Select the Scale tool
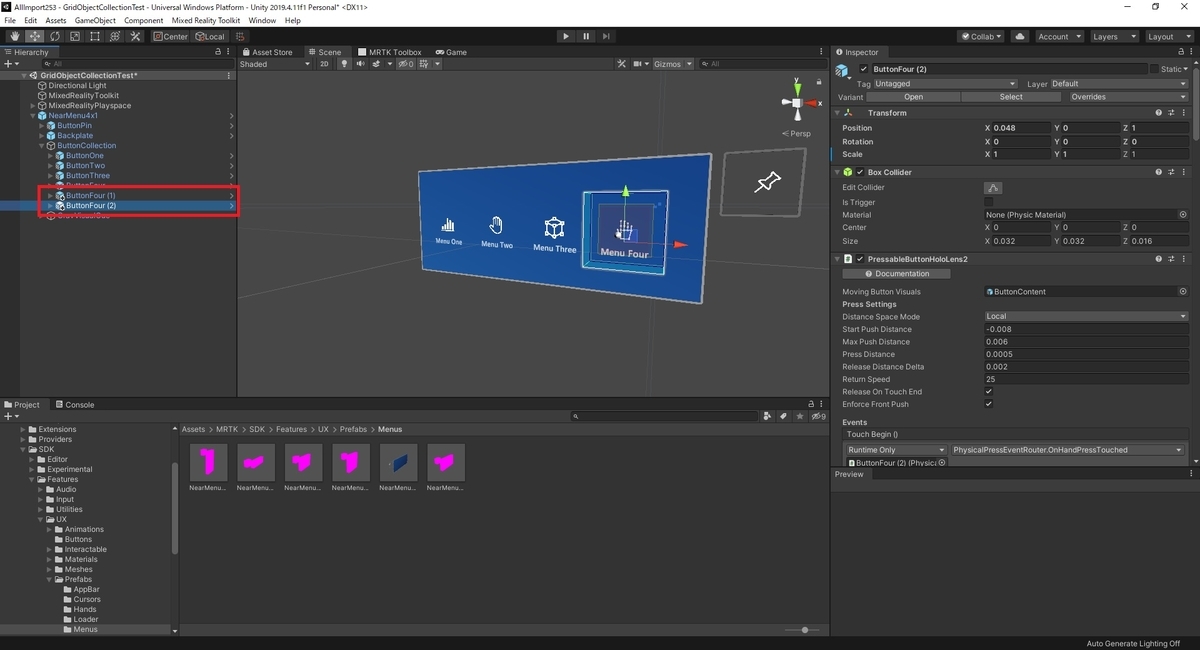1200x650 pixels. [x=74, y=37]
